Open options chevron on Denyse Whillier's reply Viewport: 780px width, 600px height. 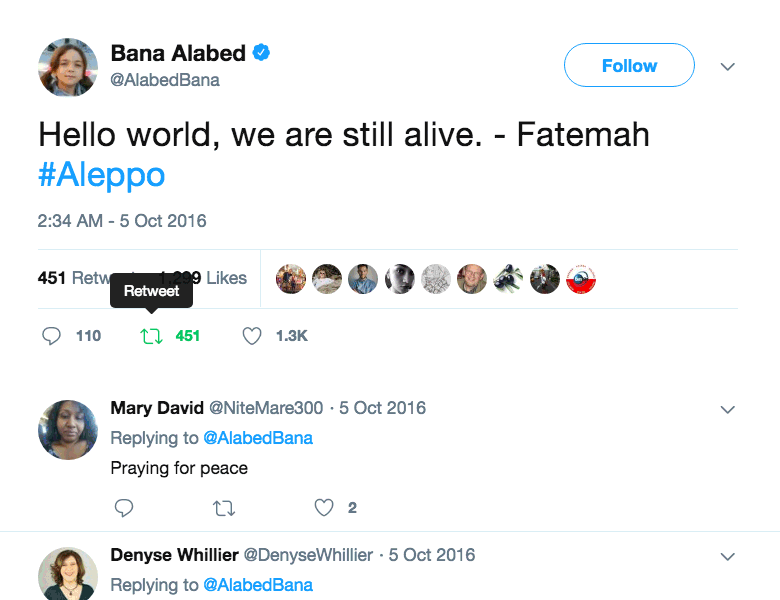pyautogui.click(x=728, y=556)
